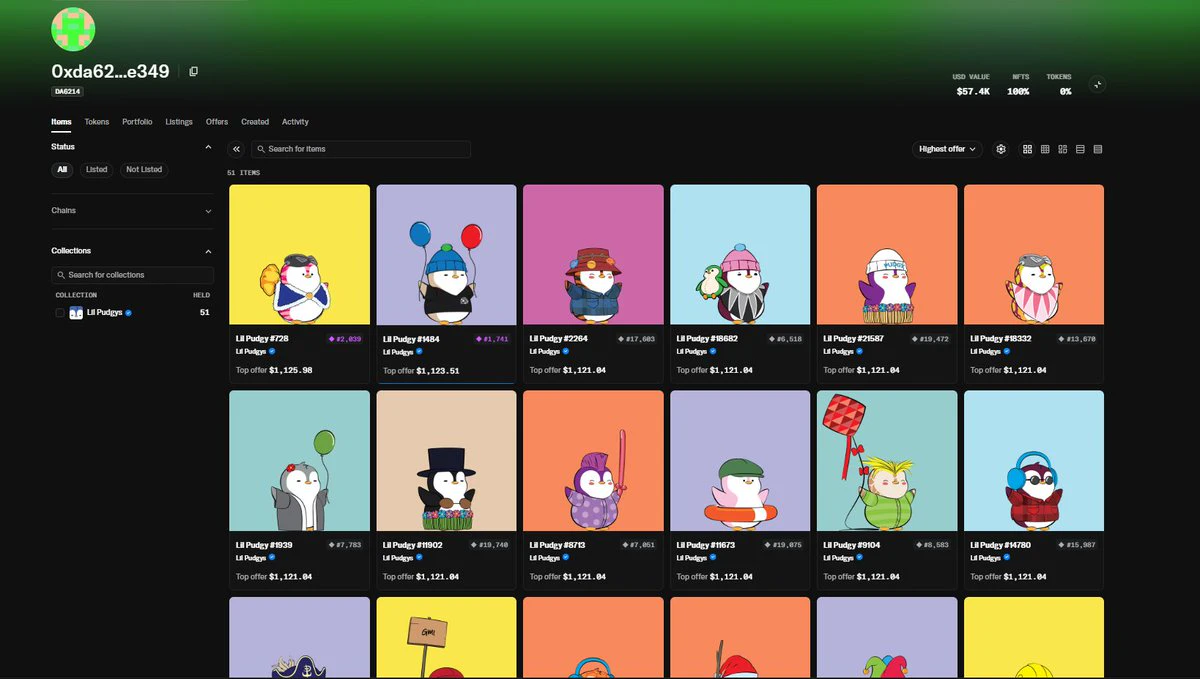
Task: Collapse the filter sidebar with double-chevron
Action: (236, 149)
